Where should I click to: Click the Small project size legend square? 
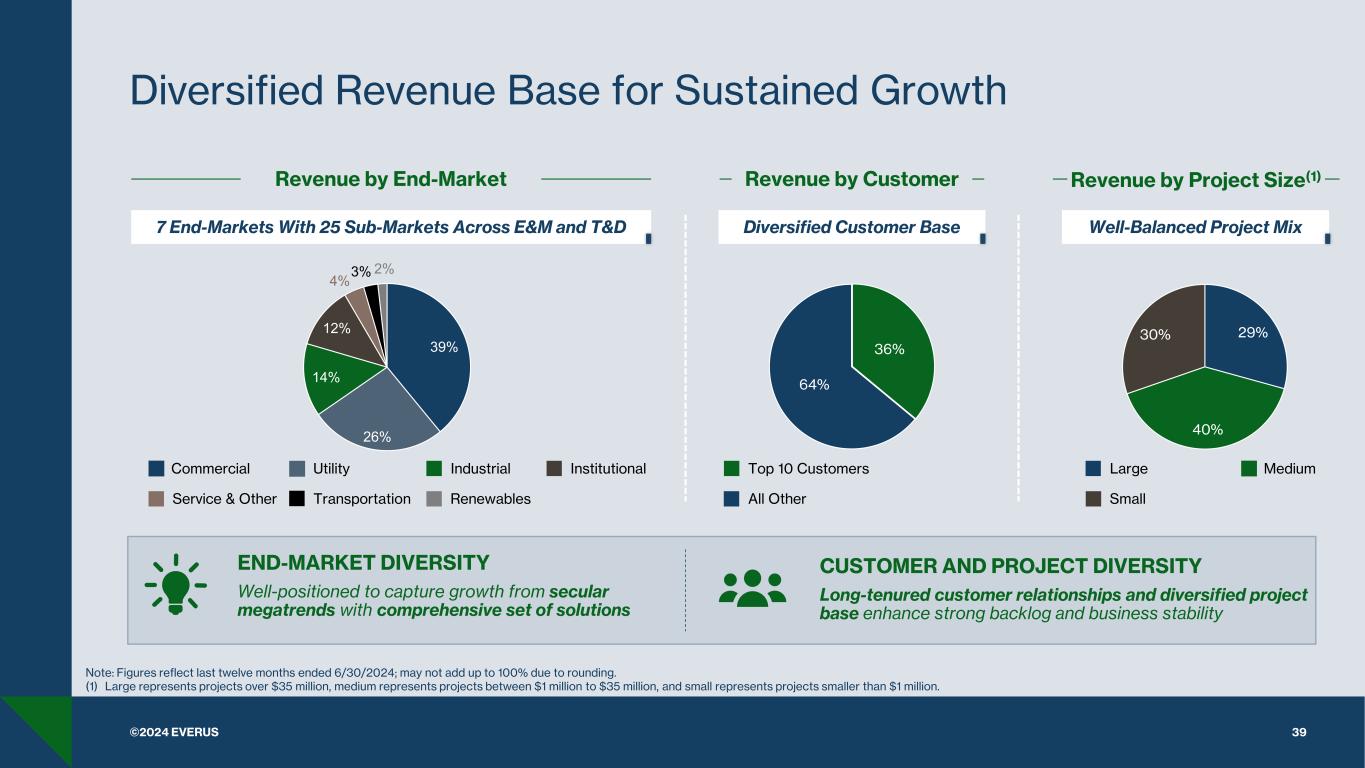1093,499
